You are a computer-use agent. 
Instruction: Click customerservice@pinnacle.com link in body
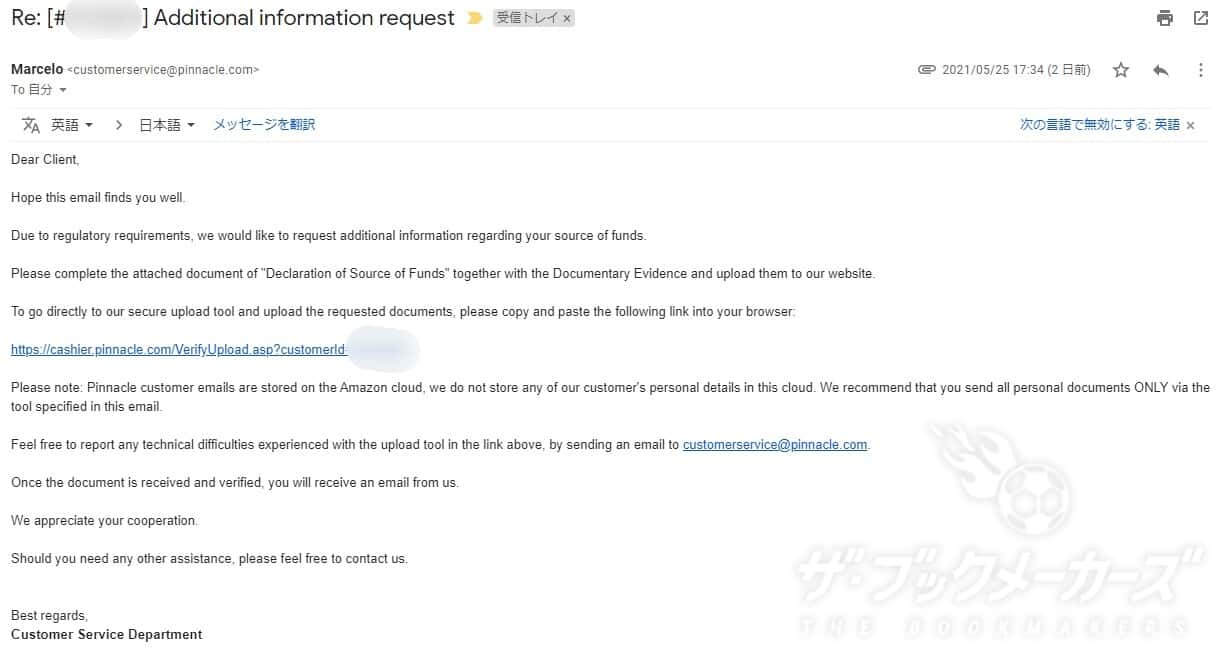coord(775,445)
